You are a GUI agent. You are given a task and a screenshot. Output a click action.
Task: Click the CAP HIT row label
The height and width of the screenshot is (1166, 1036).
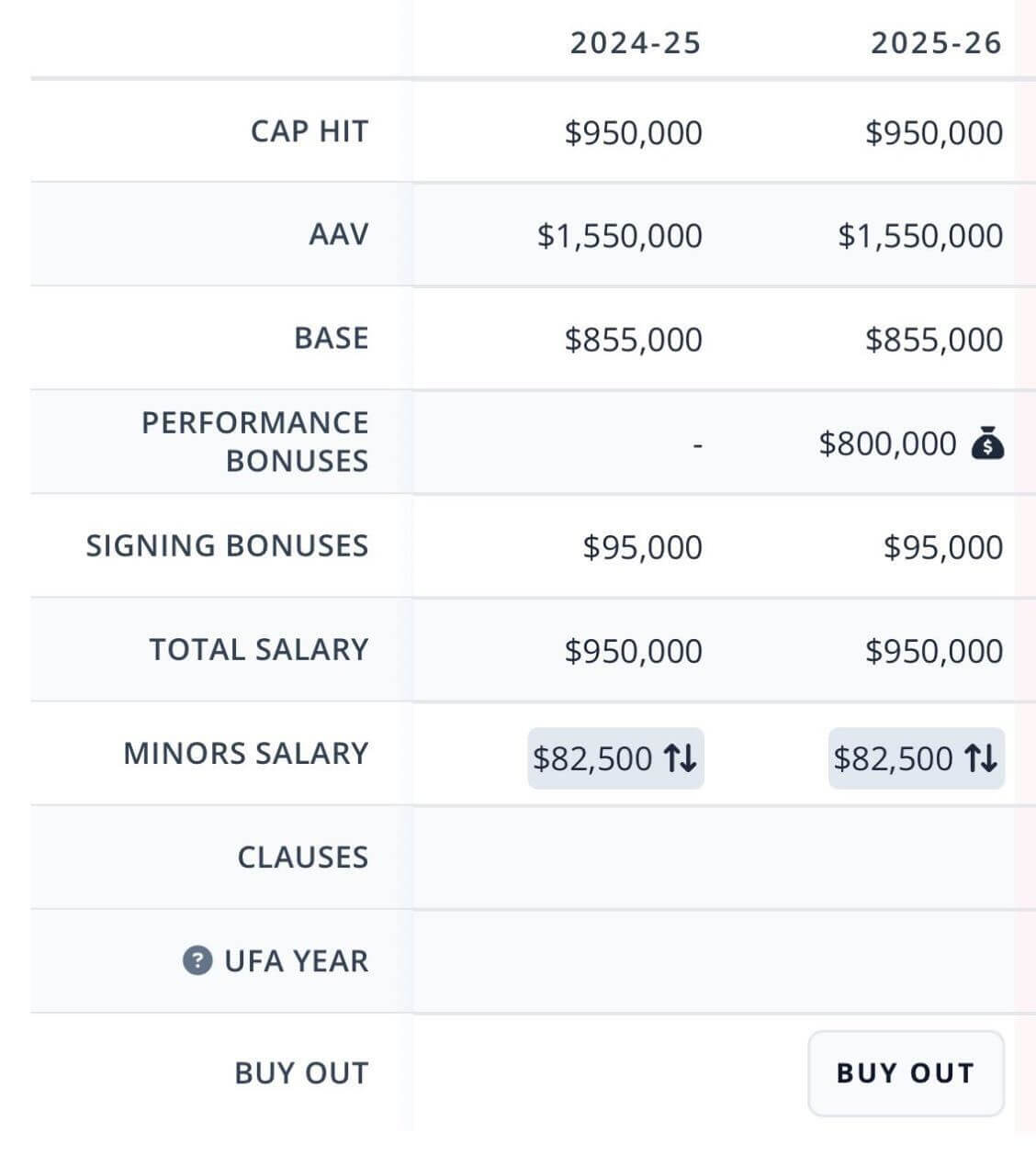pyautogui.click(x=309, y=131)
